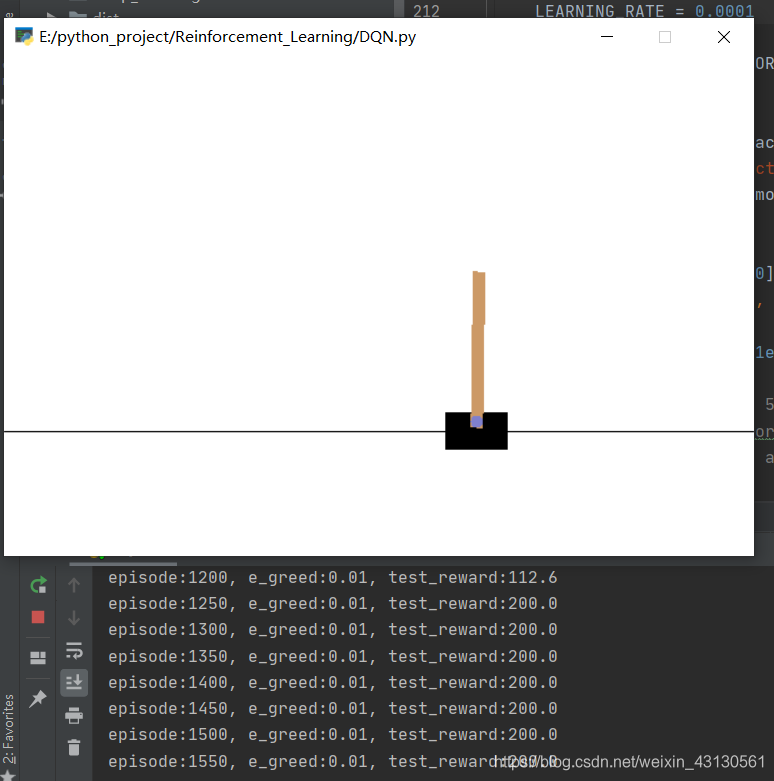Click the console line for episode:1250

pos(333,604)
